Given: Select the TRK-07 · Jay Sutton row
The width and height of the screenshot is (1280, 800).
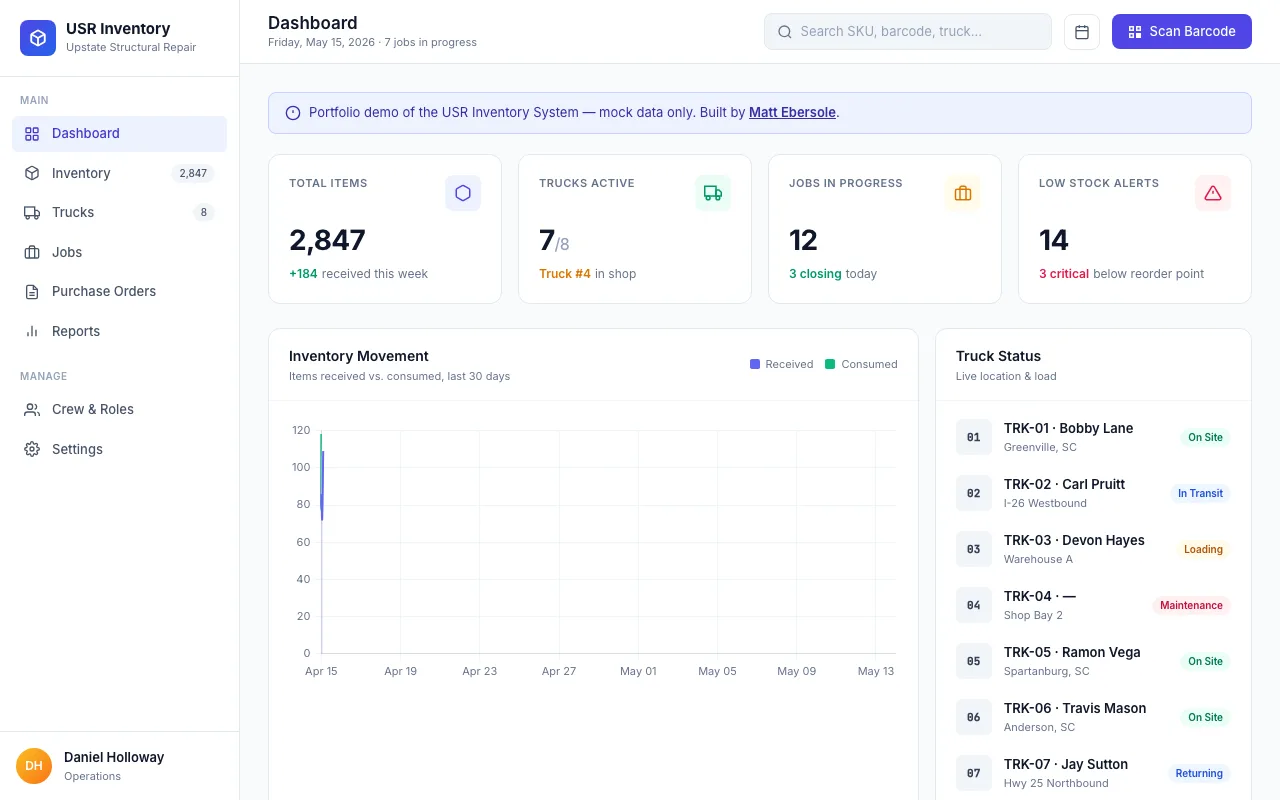Looking at the screenshot, I should point(1093,773).
